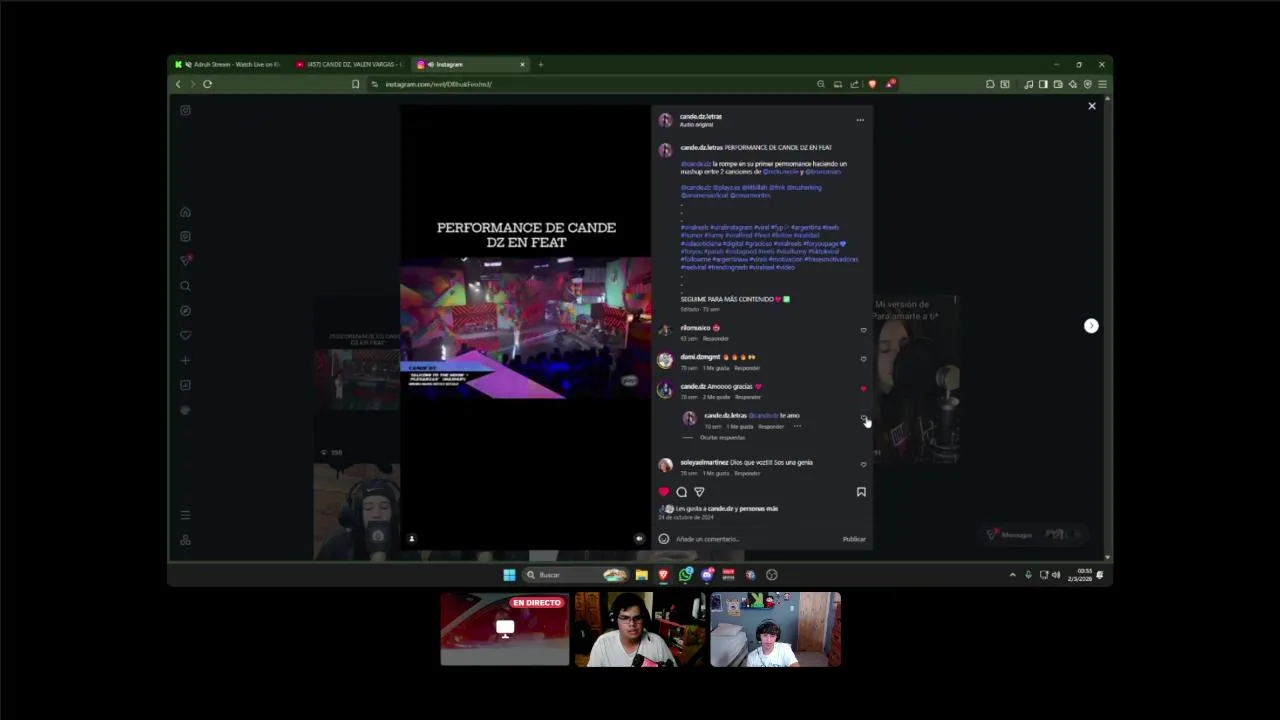Viewport: 1280px width, 720px height.
Task: Open Mensajes floating button
Action: click(1033, 534)
